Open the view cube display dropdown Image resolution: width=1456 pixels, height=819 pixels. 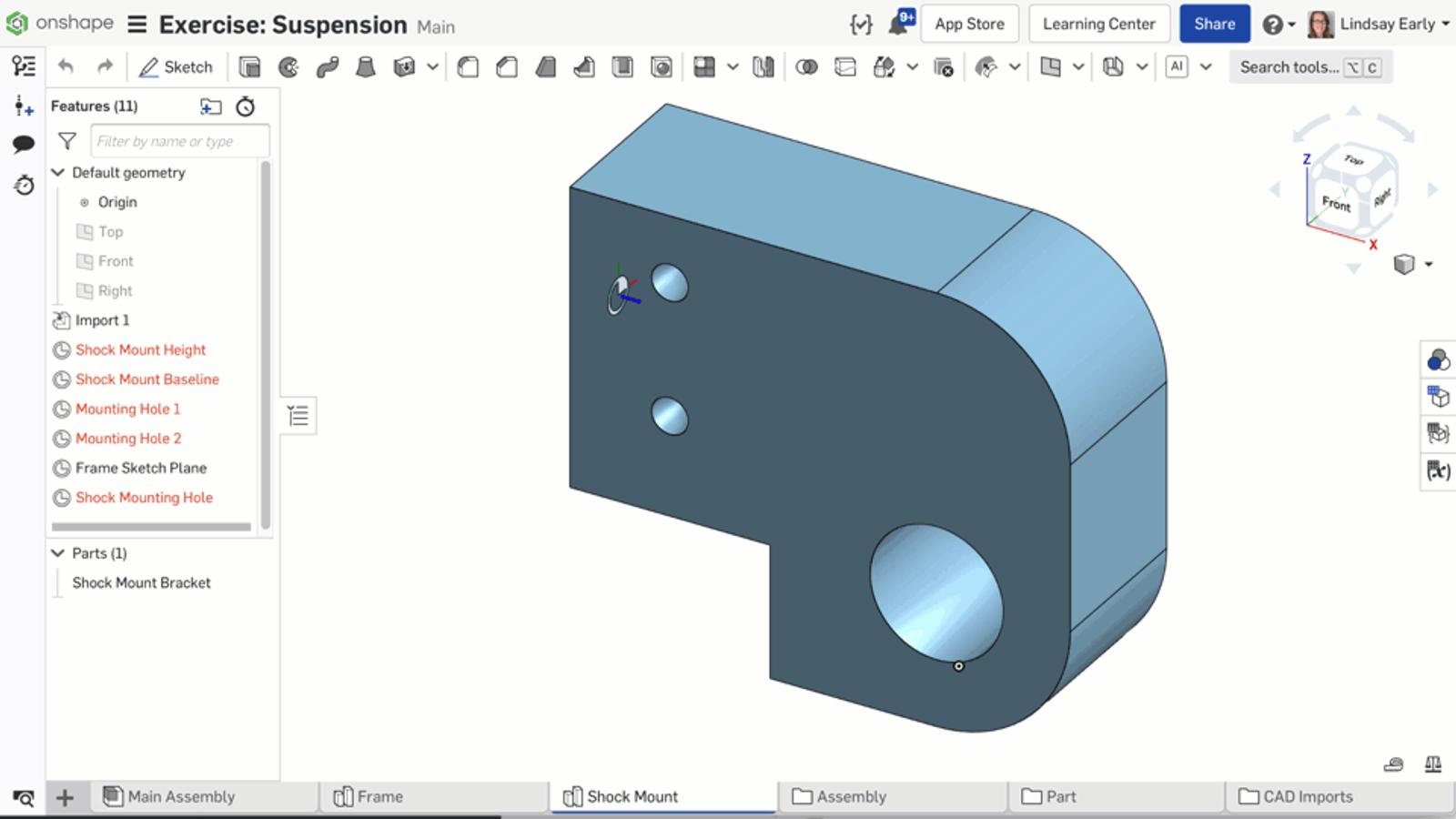pos(1428,265)
